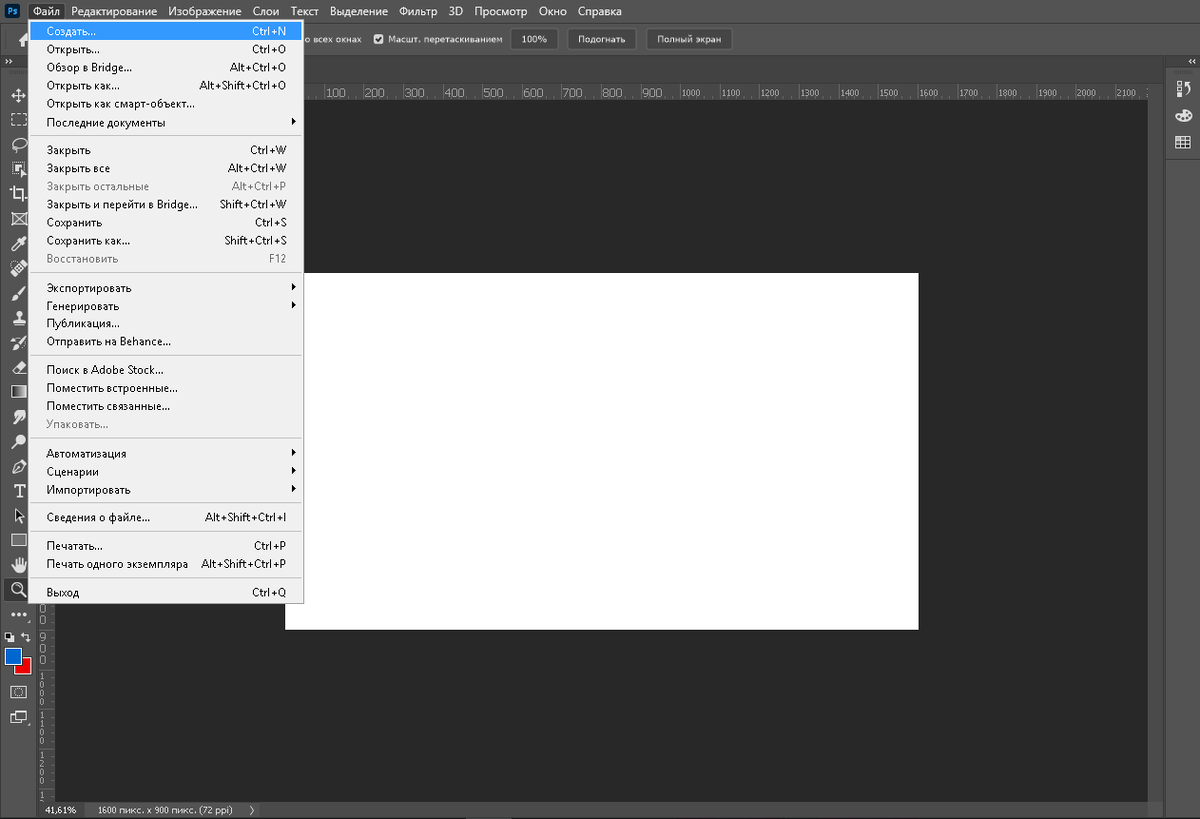Toggle the scrubby zoom drag checkbox
This screenshot has width=1200, height=819.
[x=379, y=39]
